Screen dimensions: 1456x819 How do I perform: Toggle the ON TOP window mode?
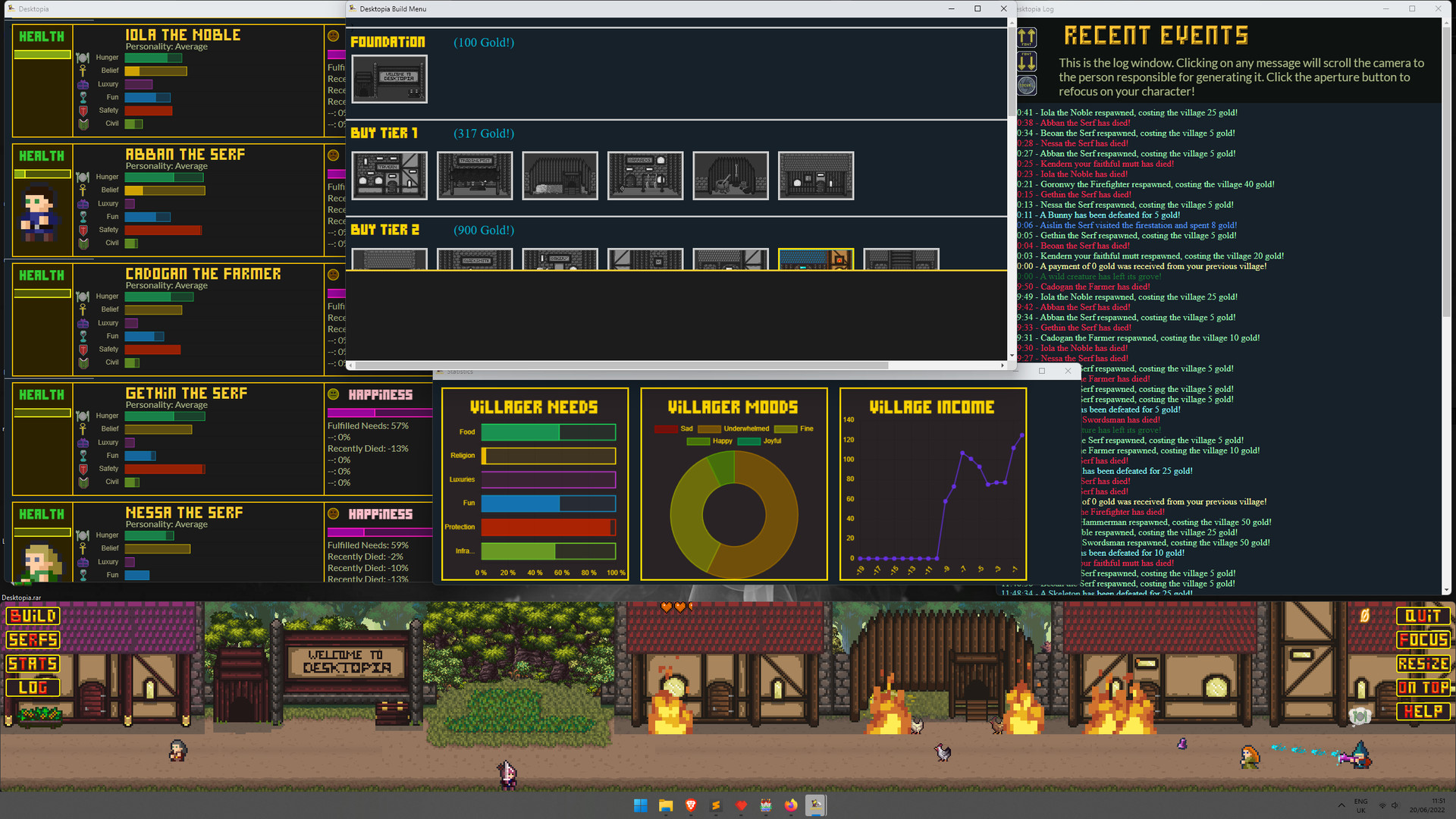coord(1424,688)
